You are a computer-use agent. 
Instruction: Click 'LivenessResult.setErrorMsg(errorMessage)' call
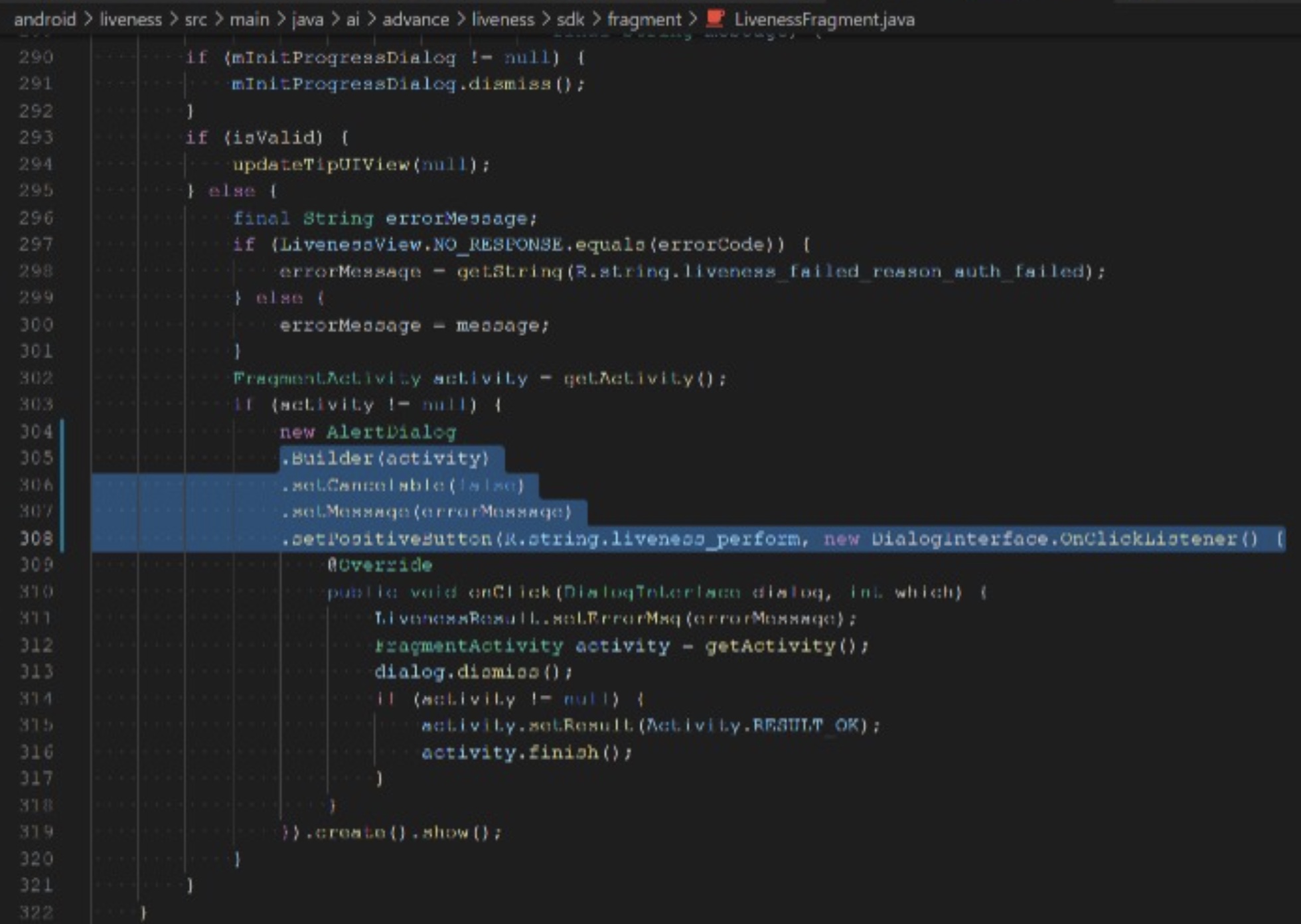tap(615, 619)
